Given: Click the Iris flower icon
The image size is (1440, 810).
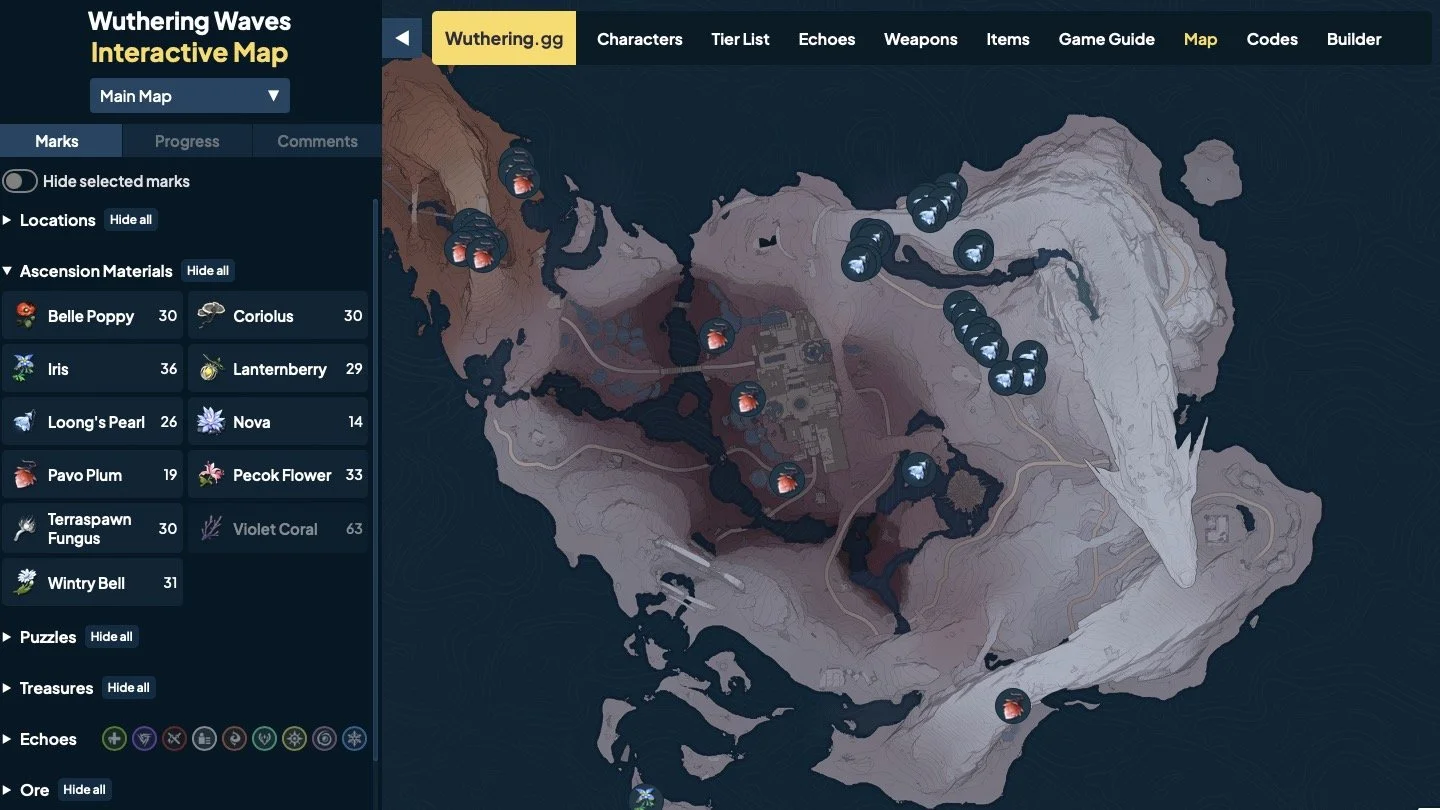Looking at the screenshot, I should pos(25,369).
